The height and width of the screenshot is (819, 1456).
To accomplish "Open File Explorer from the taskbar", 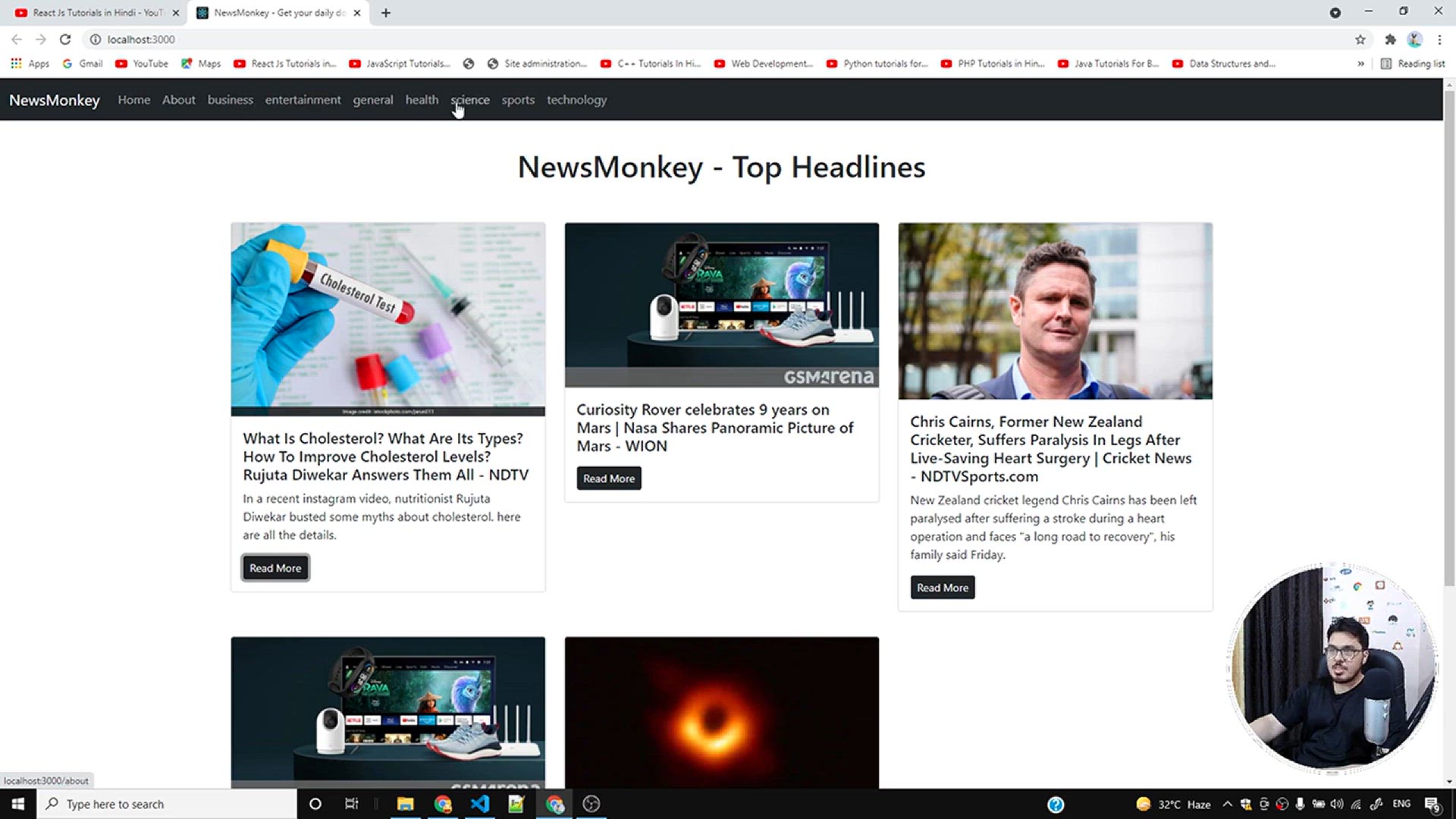I will tap(405, 804).
